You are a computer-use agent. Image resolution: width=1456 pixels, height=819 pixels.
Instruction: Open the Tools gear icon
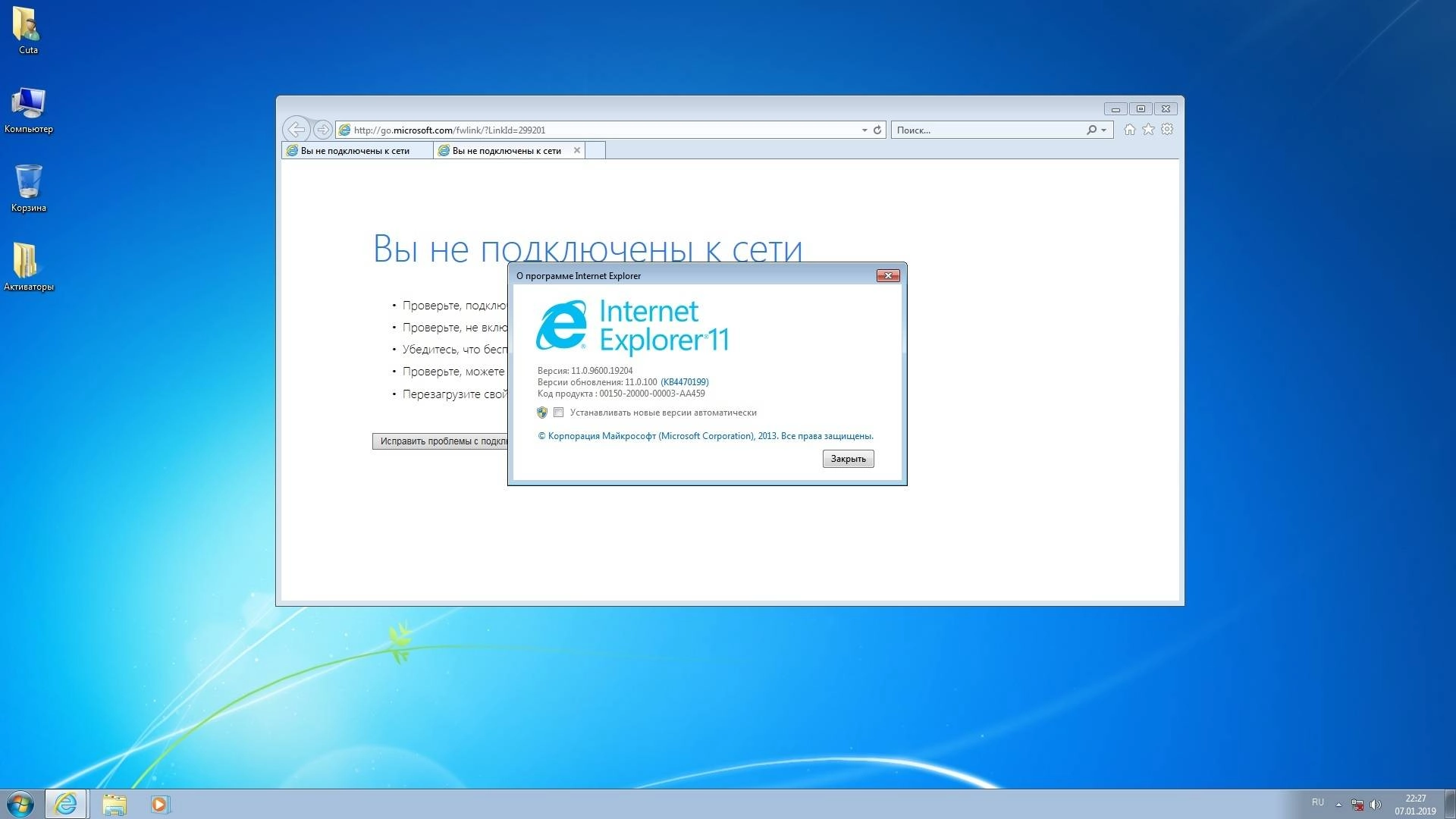pyautogui.click(x=1168, y=130)
